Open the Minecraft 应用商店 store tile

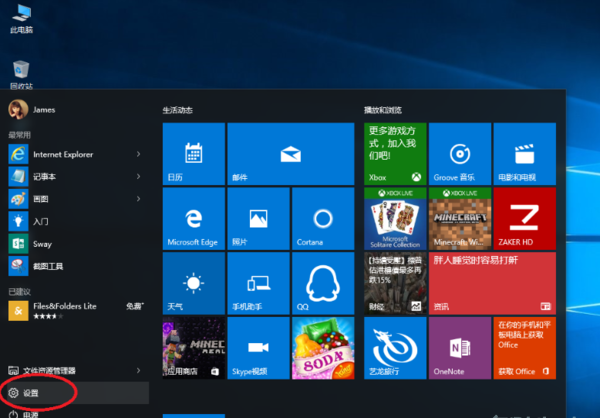coord(194,348)
